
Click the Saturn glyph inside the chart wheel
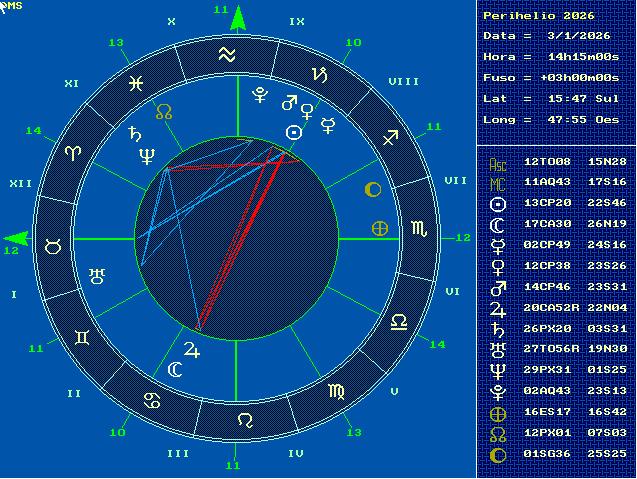pyautogui.click(x=133, y=135)
